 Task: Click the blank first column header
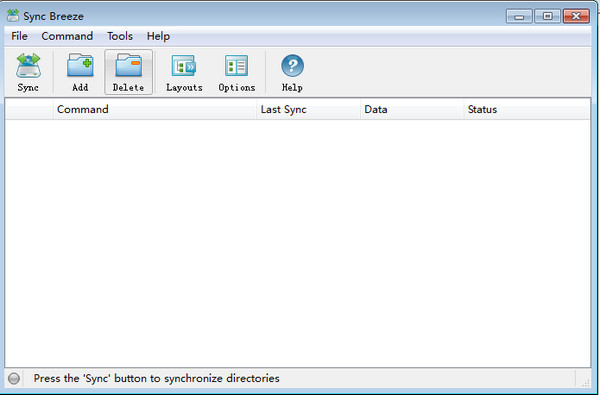29,109
